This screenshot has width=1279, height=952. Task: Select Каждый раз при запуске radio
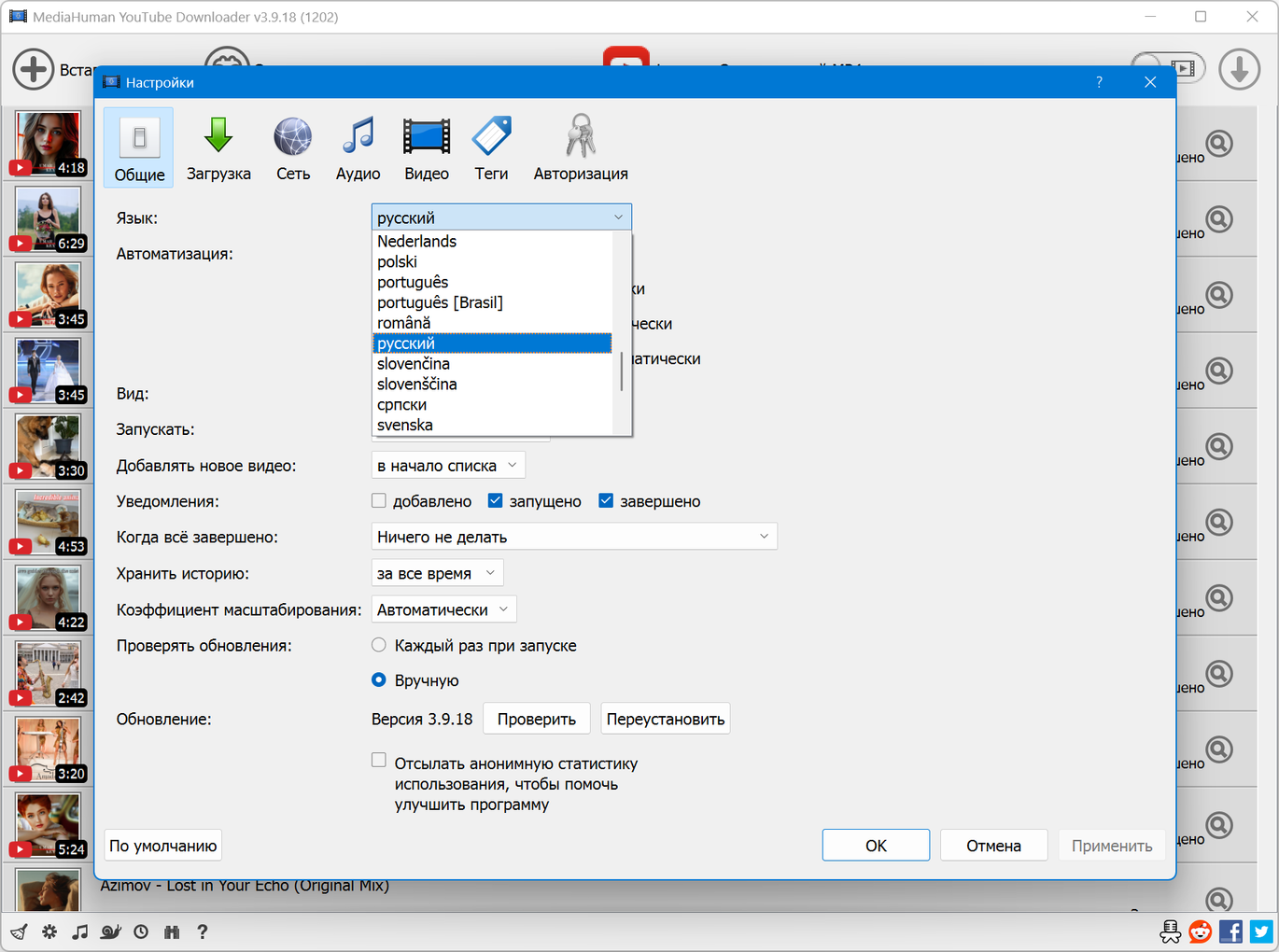point(379,645)
